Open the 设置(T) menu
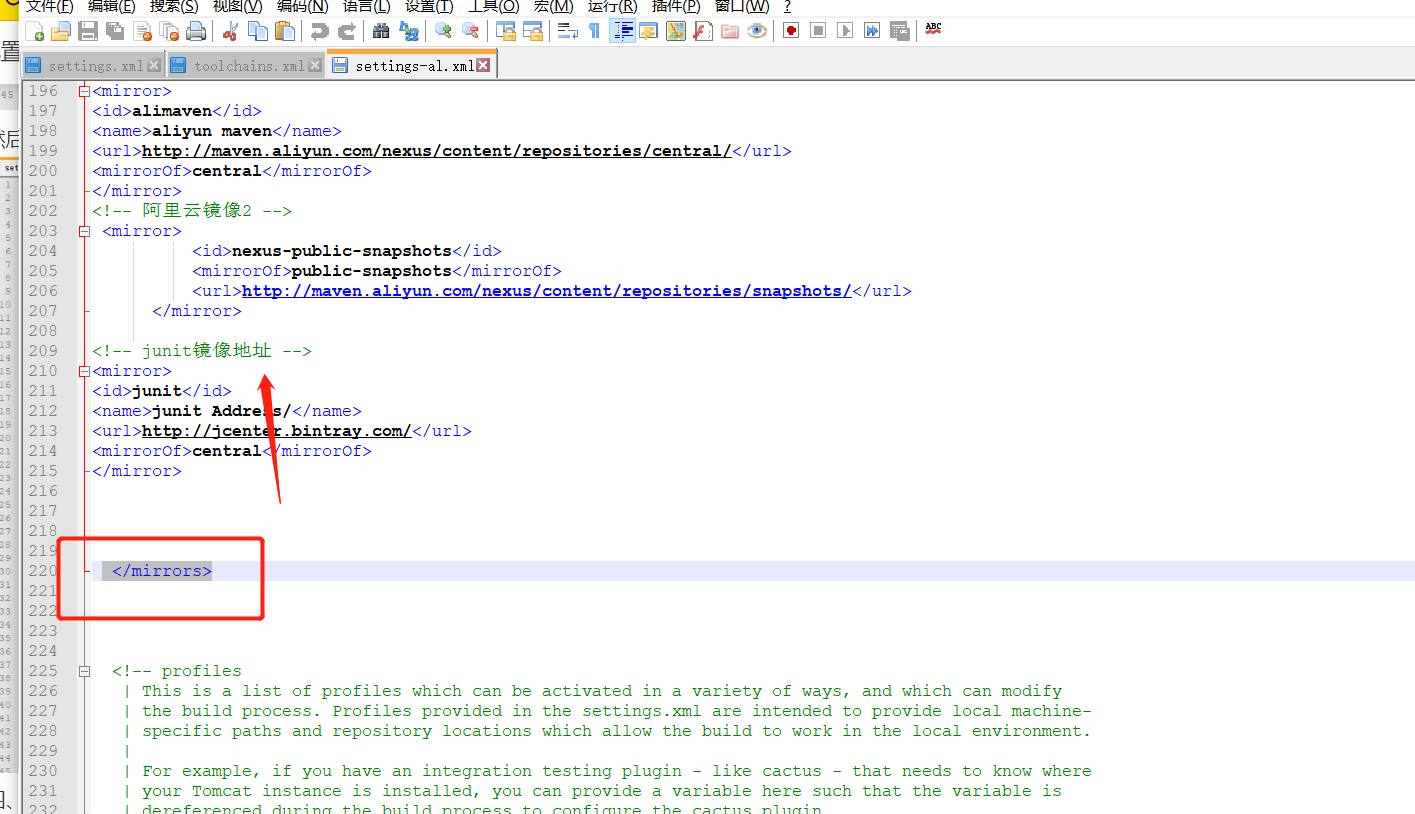 [x=429, y=6]
